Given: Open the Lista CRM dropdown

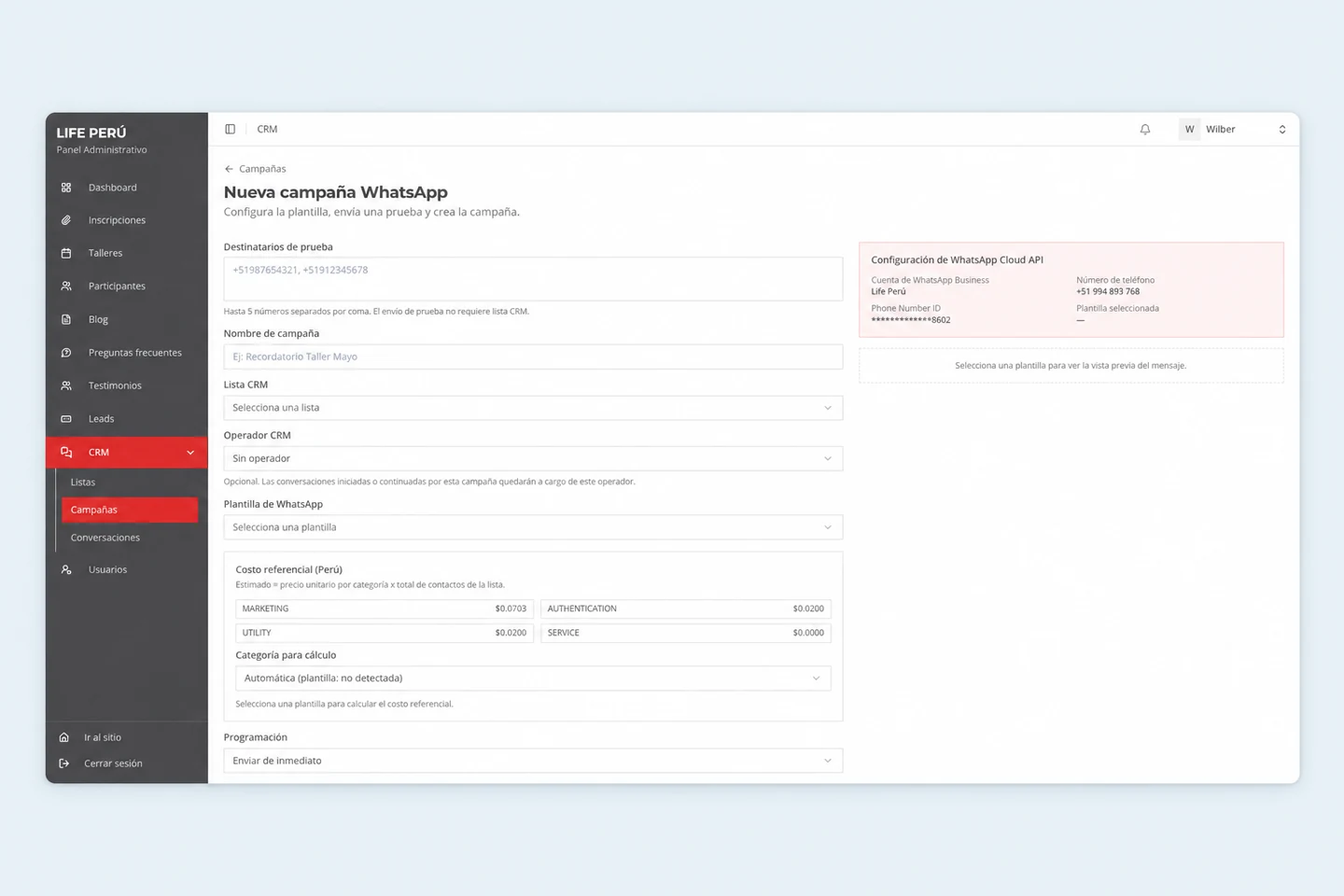Looking at the screenshot, I should 533,408.
